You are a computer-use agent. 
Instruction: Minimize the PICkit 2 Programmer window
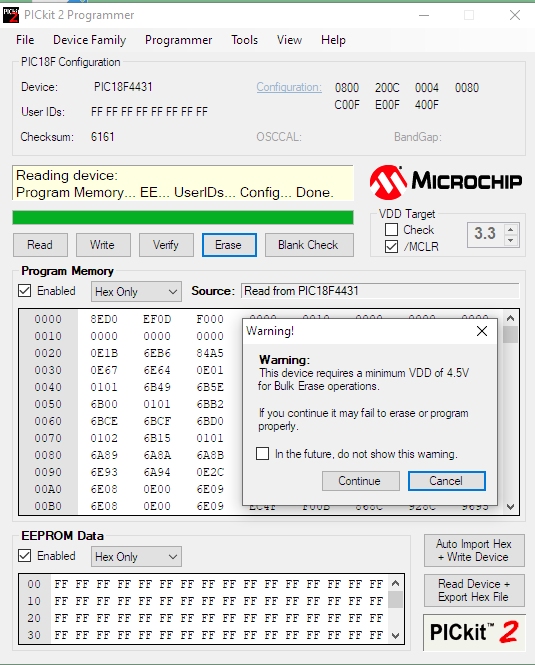424,16
